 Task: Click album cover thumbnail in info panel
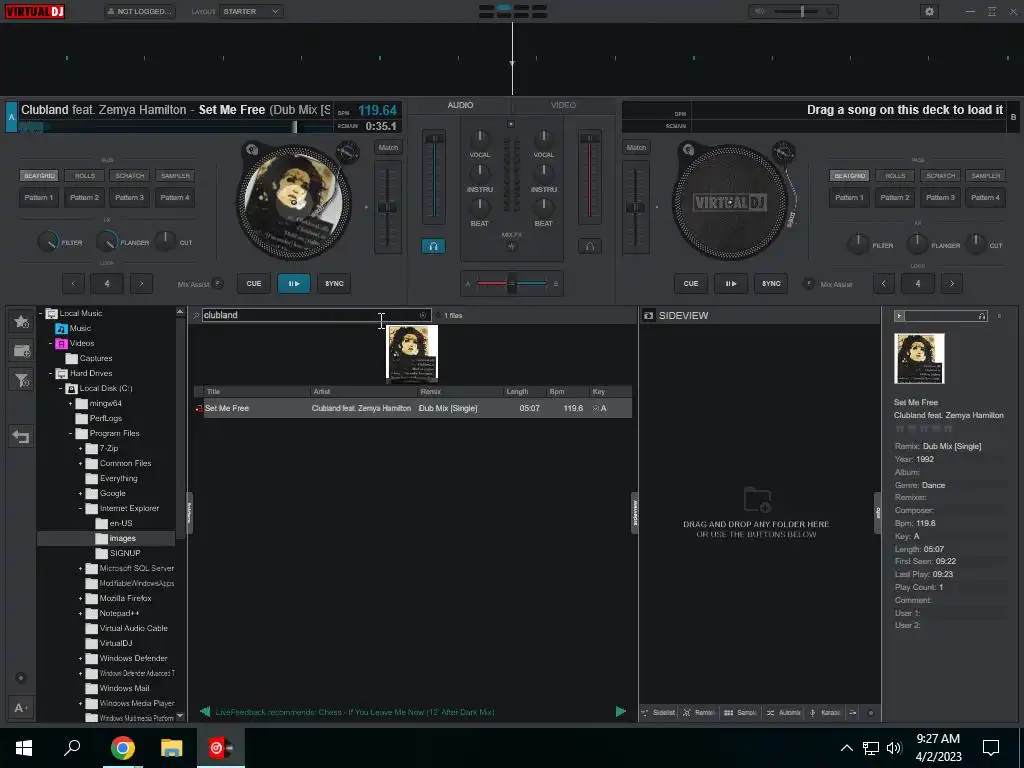919,358
